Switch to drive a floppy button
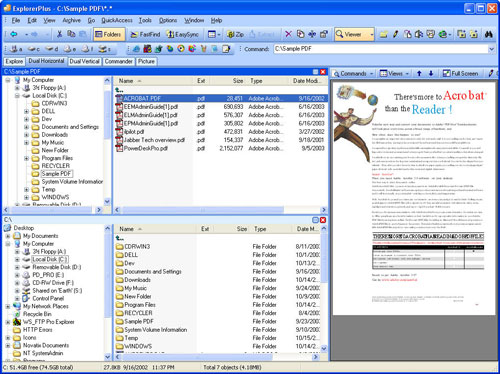Viewport: 500px width, 374px height. point(16,49)
